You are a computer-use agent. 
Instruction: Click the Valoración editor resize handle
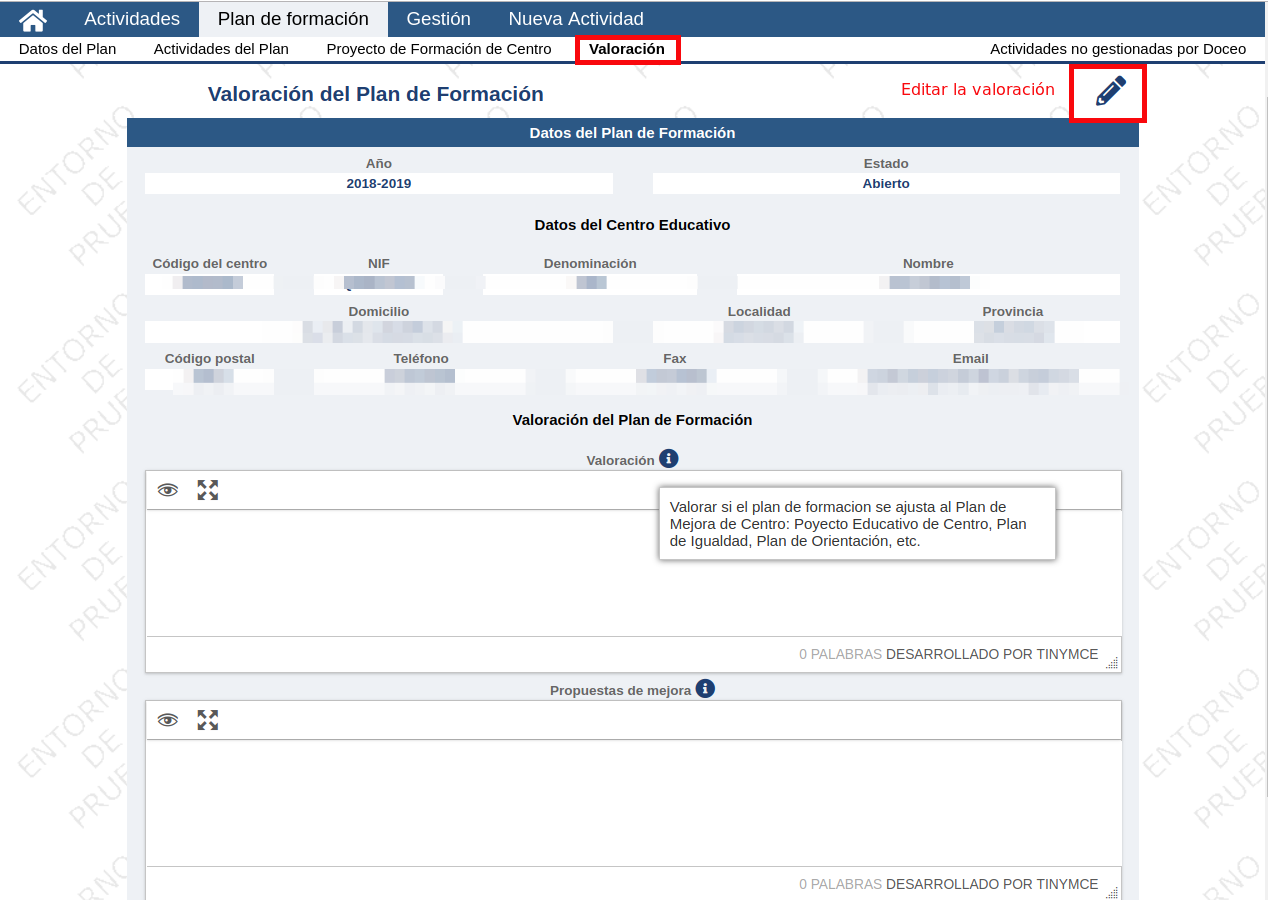[x=1112, y=662]
